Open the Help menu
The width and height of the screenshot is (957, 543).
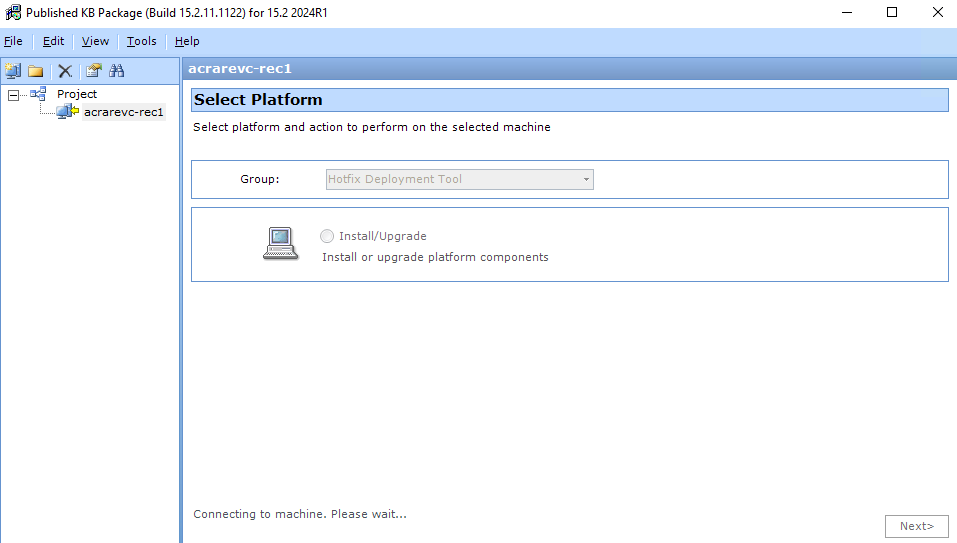(187, 41)
